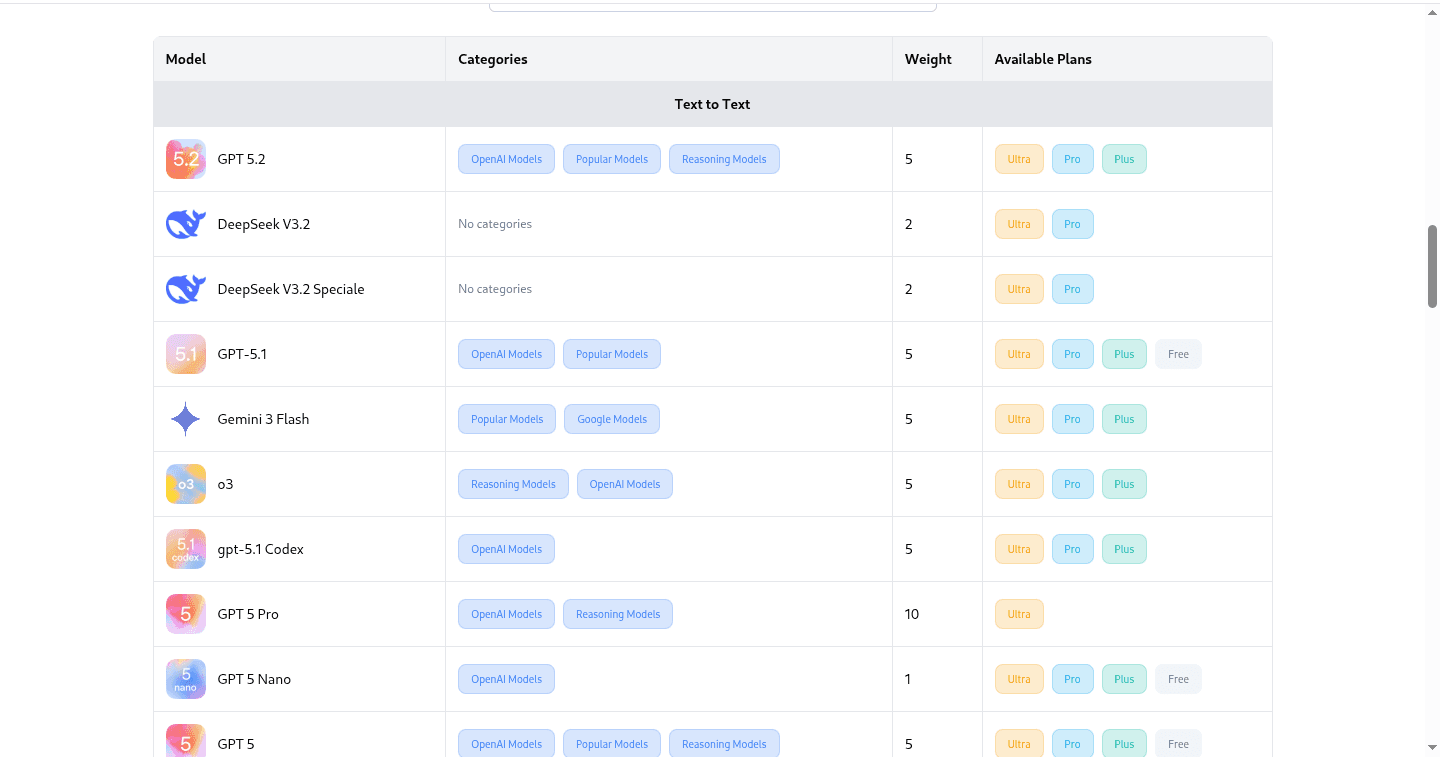Screen dimensions: 1440x757
Task: Click the GPT 5 Nano model name
Action: [x=254, y=679]
